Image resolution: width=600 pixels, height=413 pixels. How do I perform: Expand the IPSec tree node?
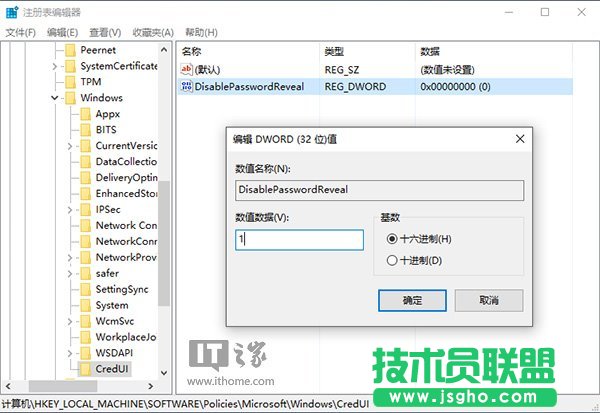[70, 210]
